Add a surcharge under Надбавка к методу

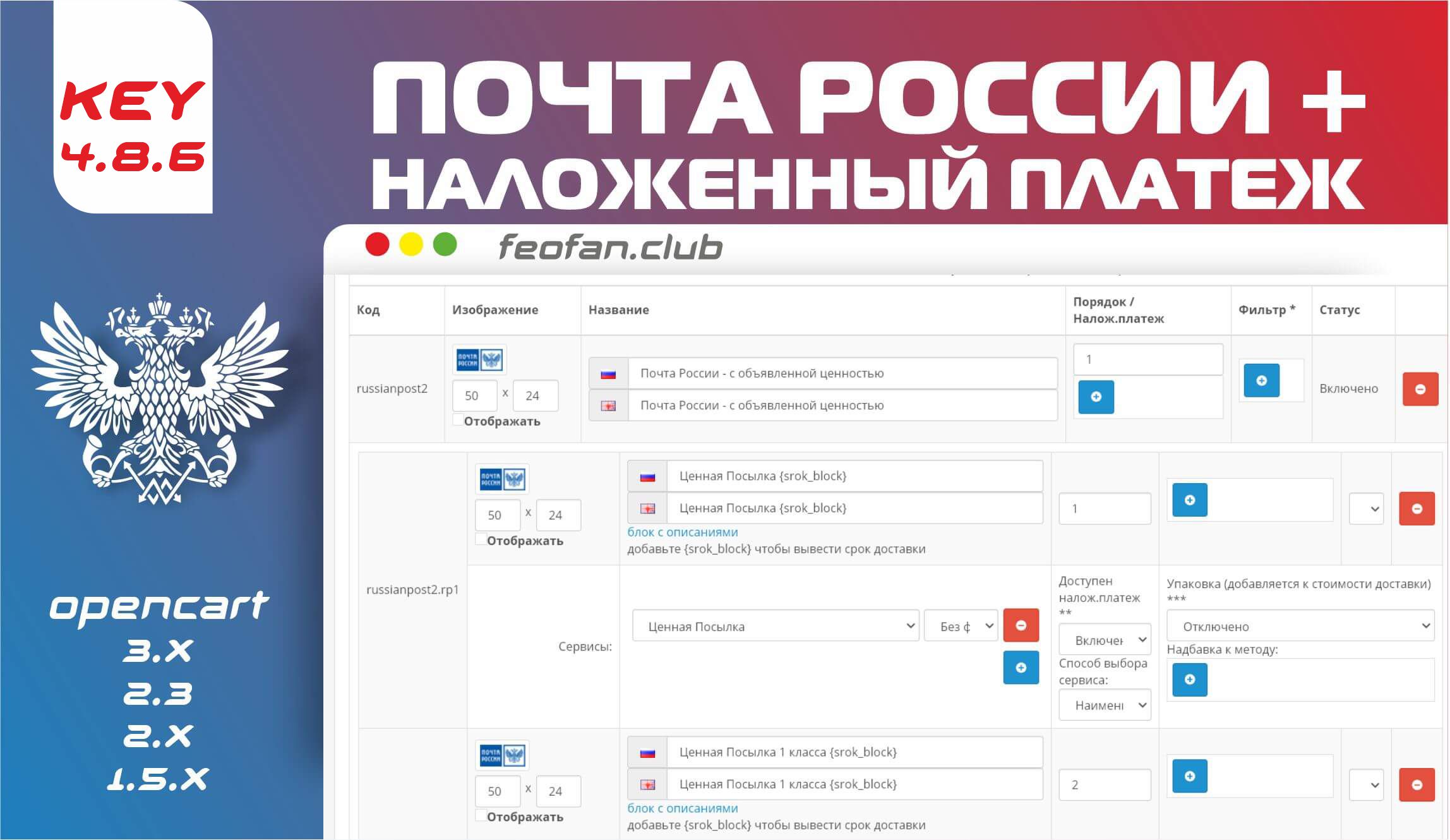coord(1190,680)
